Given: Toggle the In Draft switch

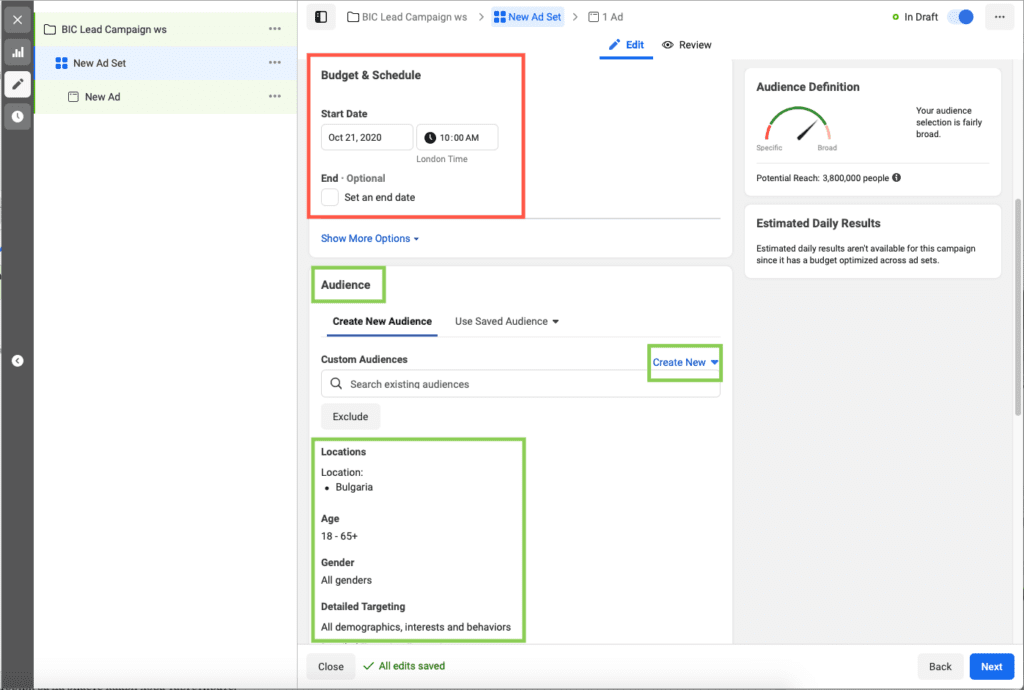Looking at the screenshot, I should point(960,17).
